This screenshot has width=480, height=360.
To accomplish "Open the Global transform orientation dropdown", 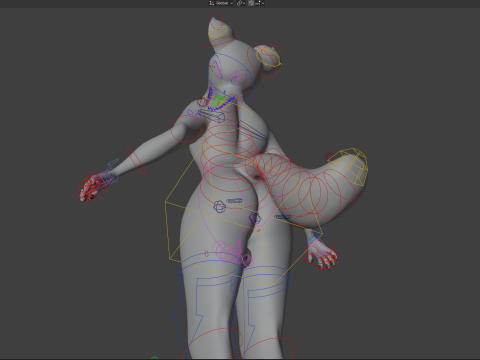I will click(221, 3).
